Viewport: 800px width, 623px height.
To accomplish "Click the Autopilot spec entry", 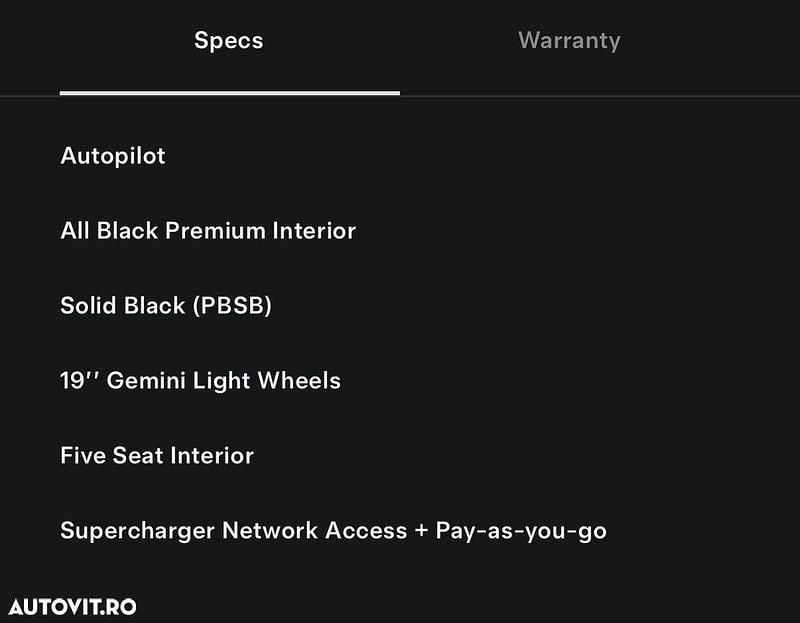I will pos(113,156).
